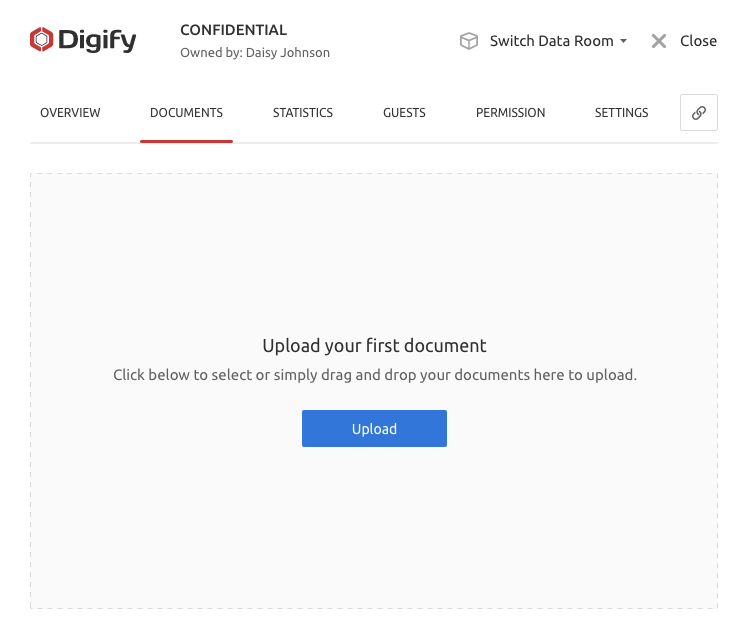Click the drag and drop instruction text
Viewport: 749px width, 640px height.
tap(374, 376)
